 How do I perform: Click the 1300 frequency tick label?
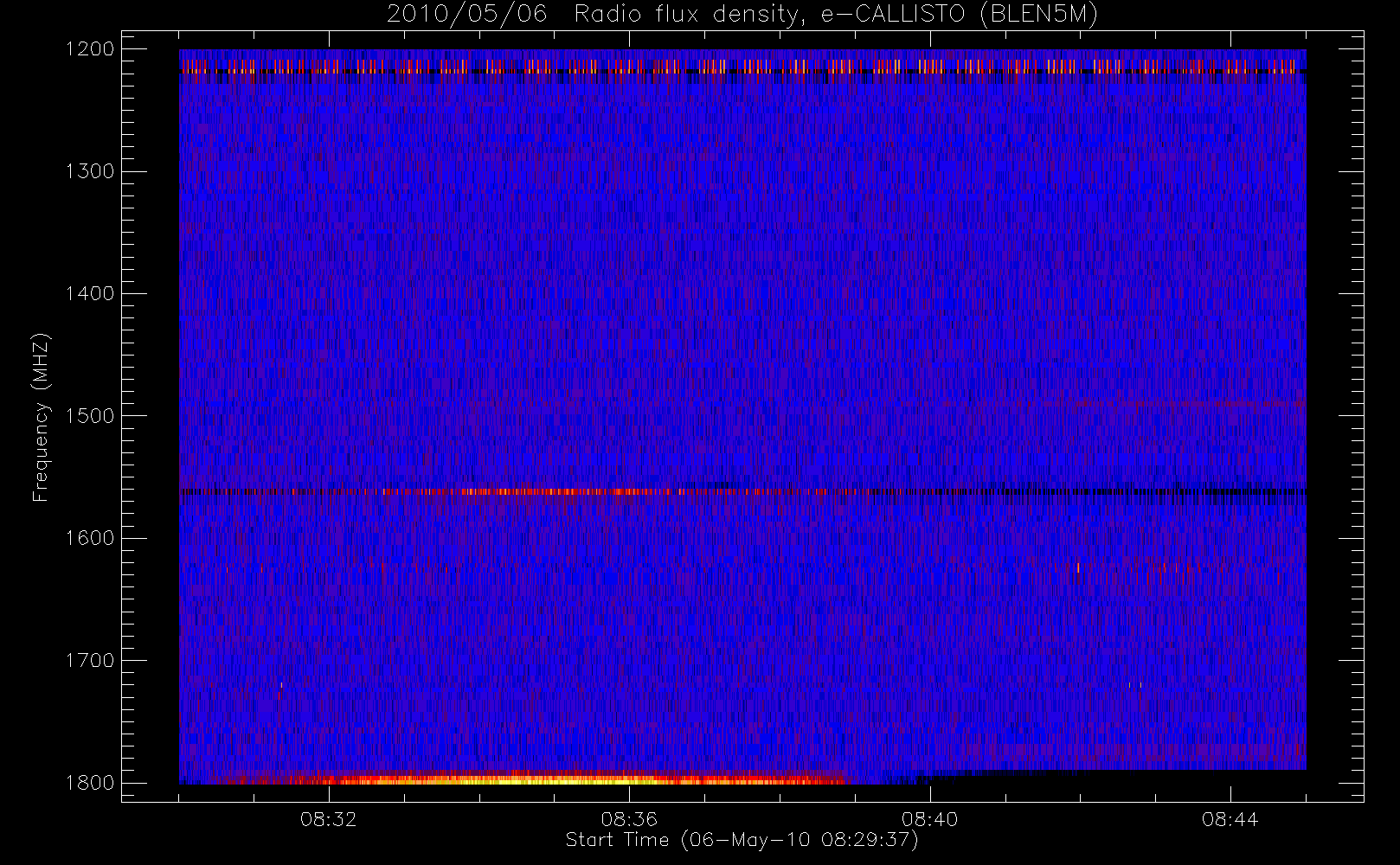coord(90,171)
